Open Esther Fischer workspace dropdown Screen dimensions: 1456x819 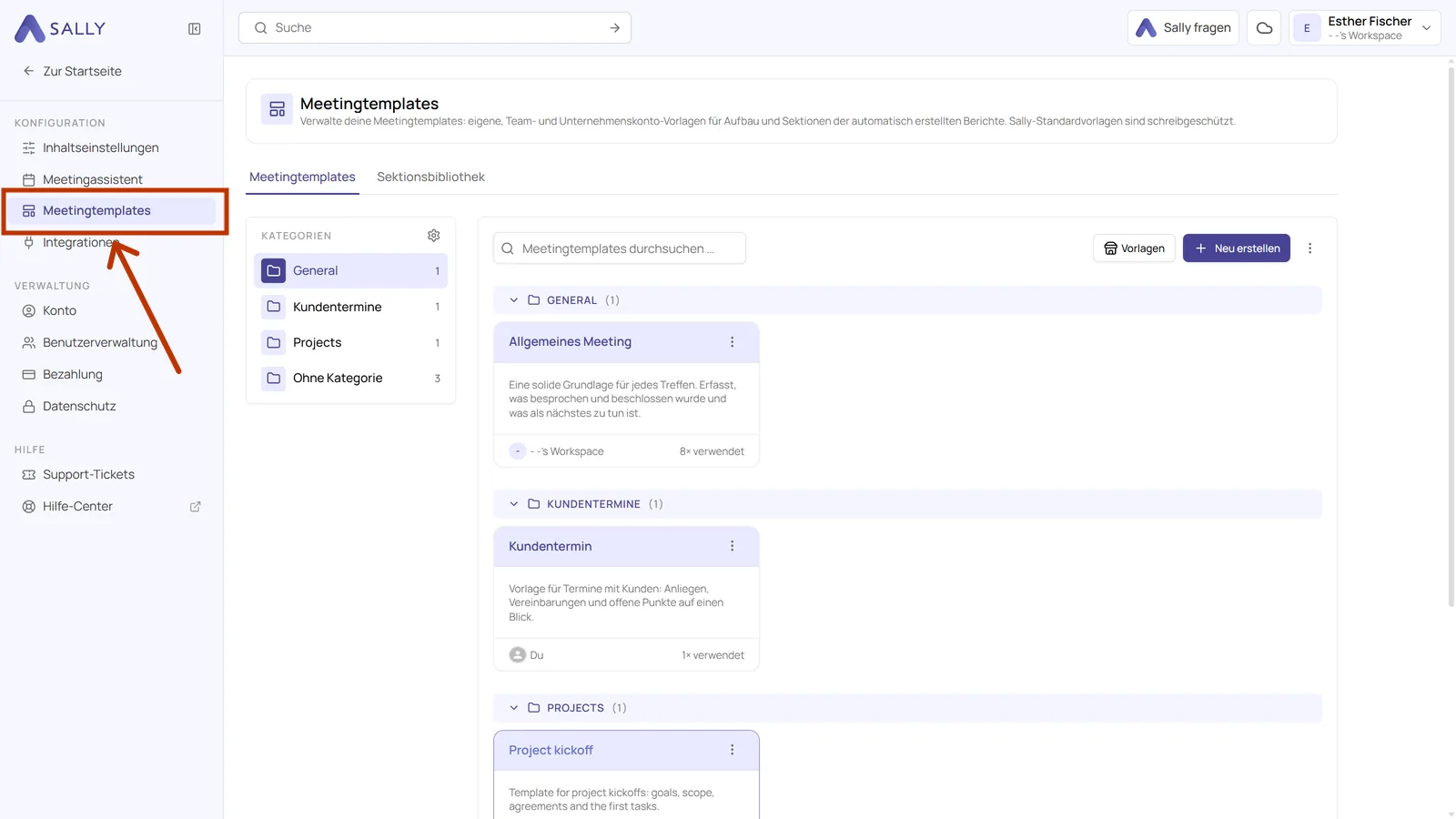point(1365,27)
